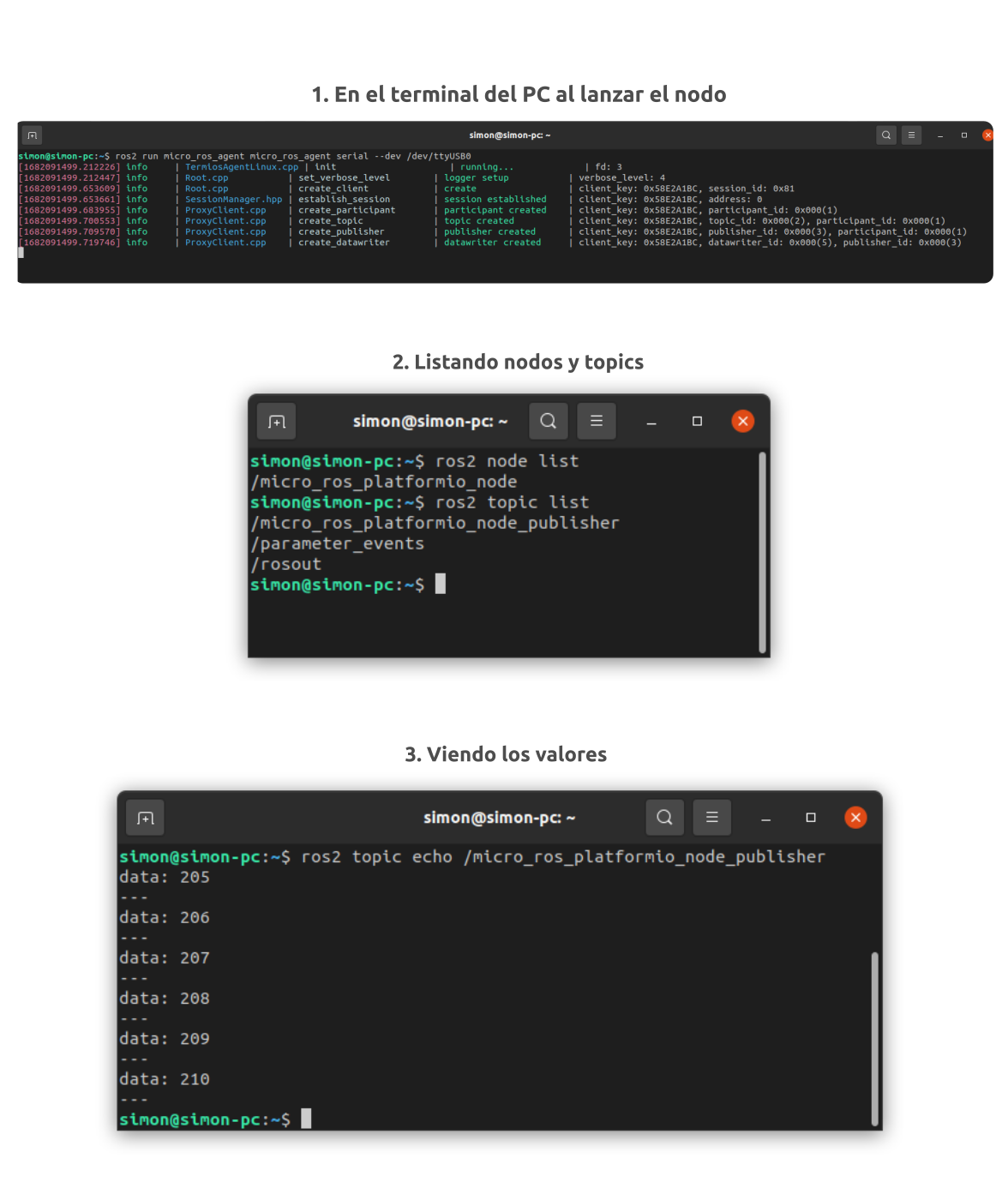Minimize the terminal showing ros2 node list
Image resolution: width=1008 pixels, height=1182 pixels.
(651, 422)
